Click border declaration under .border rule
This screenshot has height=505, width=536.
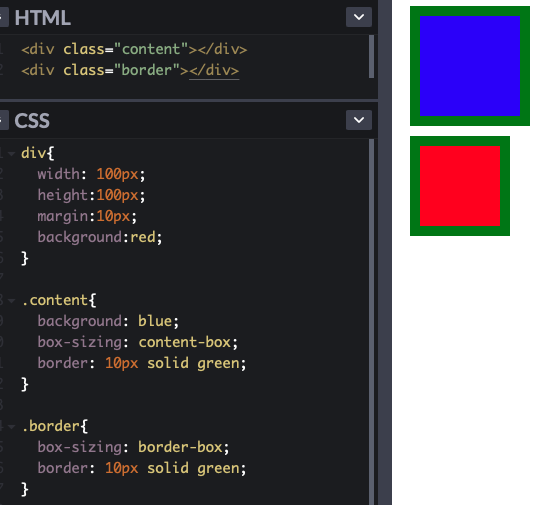point(142,468)
